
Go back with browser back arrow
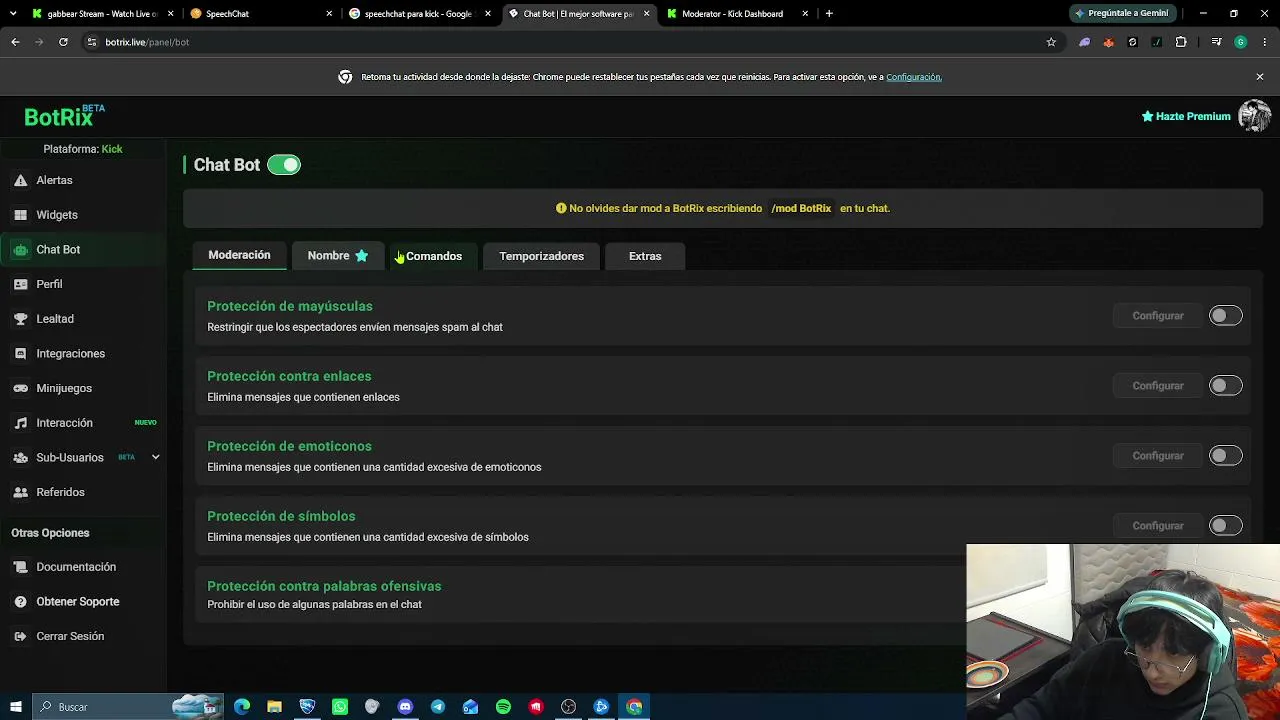coord(15,42)
